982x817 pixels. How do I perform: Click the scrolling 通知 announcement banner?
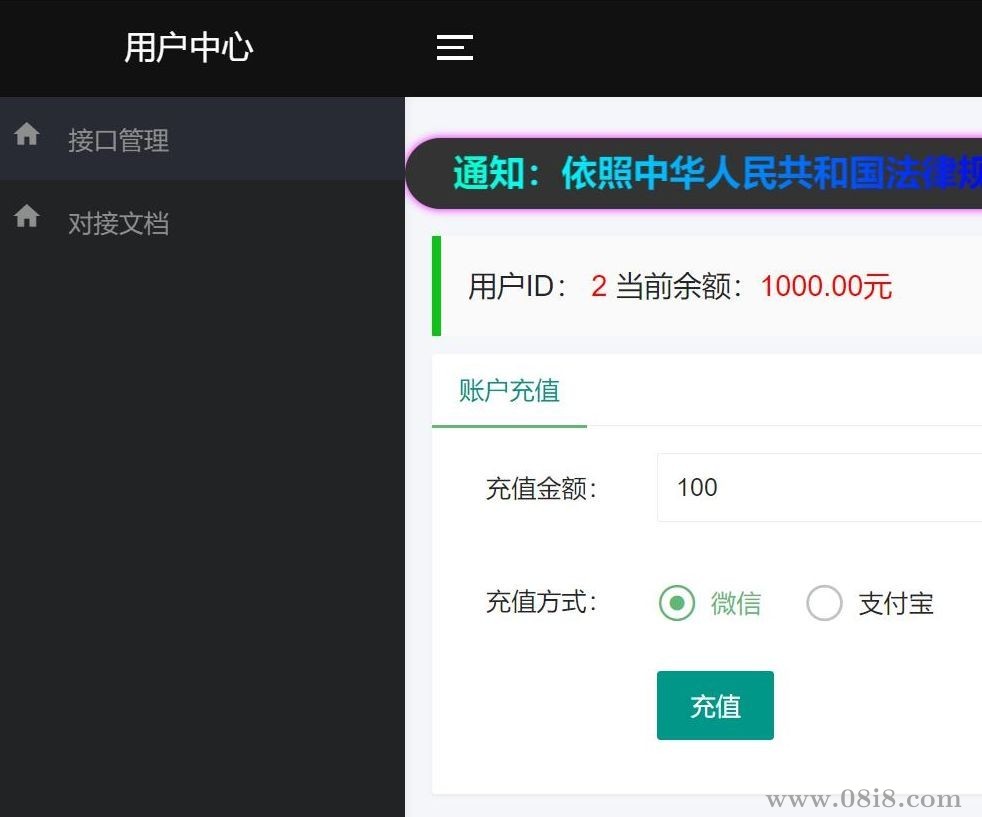click(694, 173)
